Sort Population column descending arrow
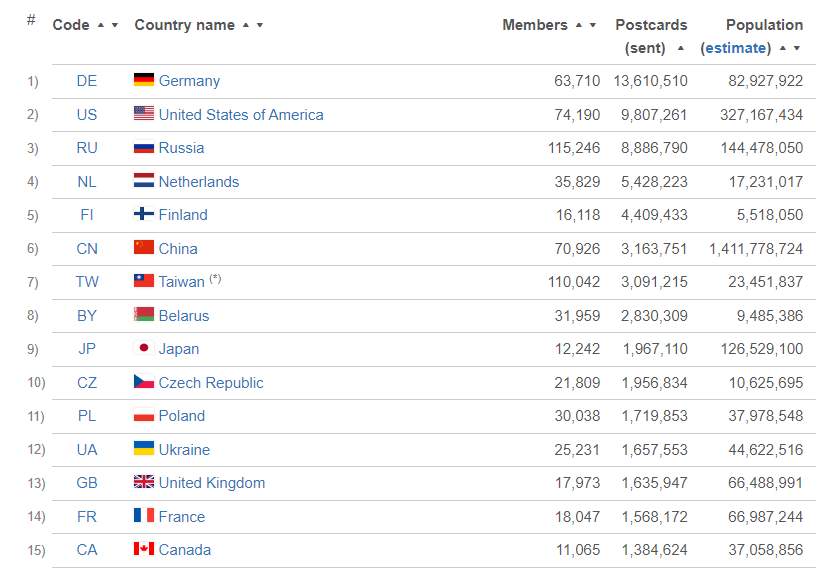The image size is (833, 568). 797,48
